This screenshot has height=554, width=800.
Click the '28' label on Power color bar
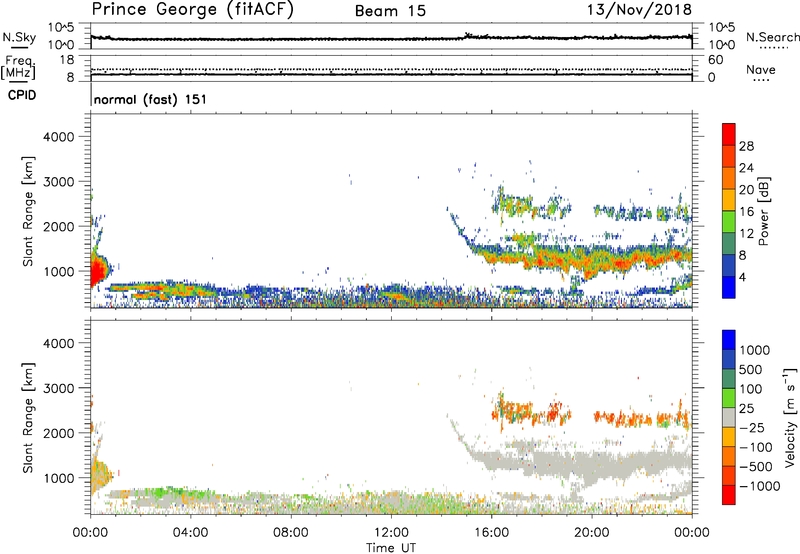point(746,146)
